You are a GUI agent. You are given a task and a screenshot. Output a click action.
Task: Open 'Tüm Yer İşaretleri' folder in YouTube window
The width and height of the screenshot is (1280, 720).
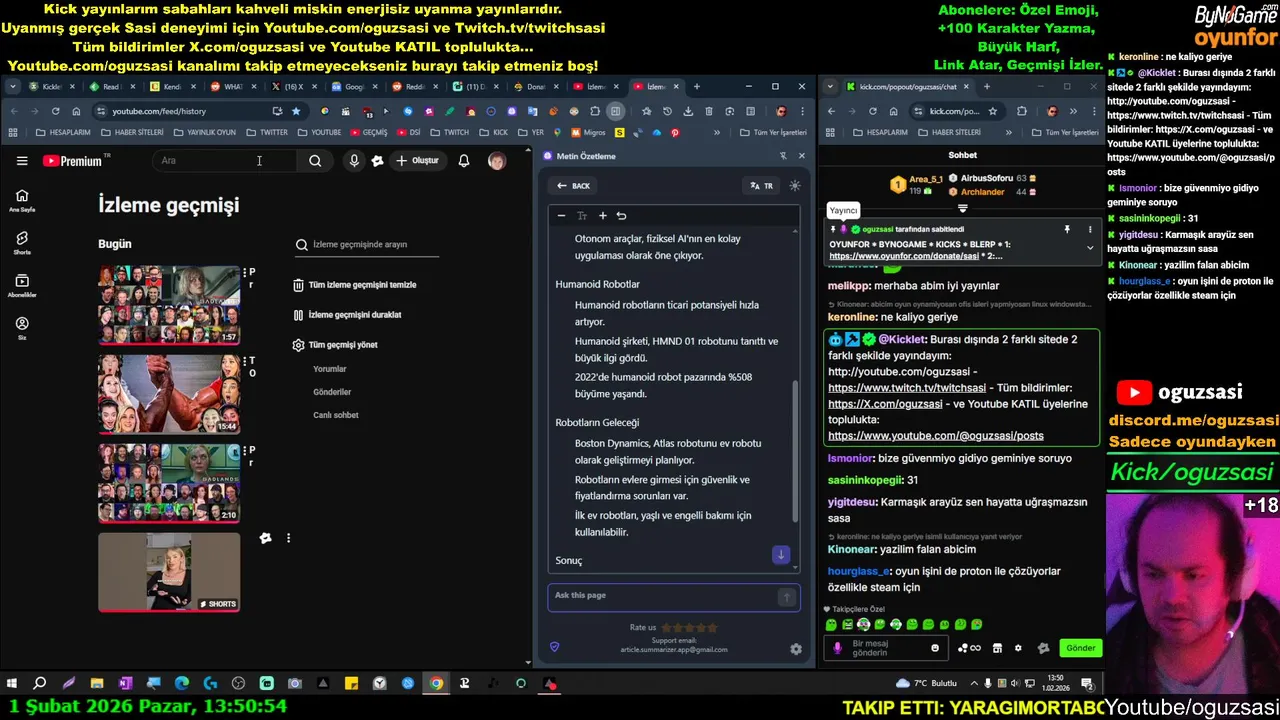pos(772,132)
